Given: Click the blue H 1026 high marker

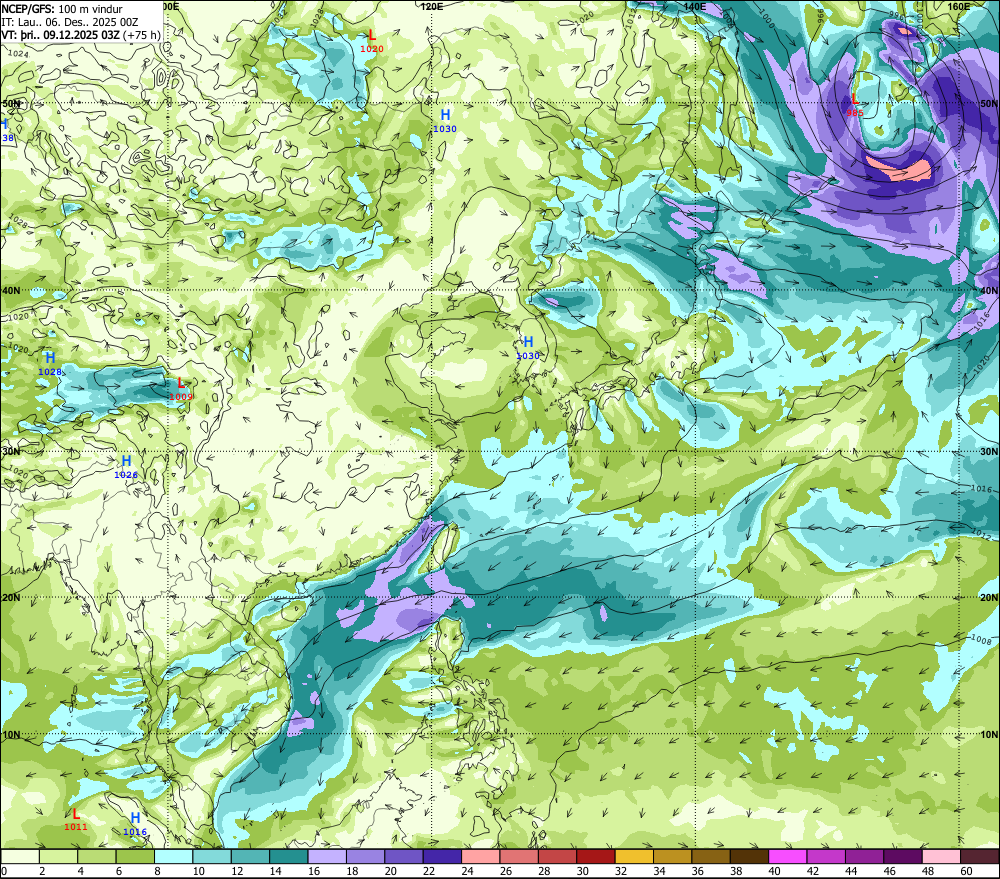Looking at the screenshot, I should click(126, 467).
